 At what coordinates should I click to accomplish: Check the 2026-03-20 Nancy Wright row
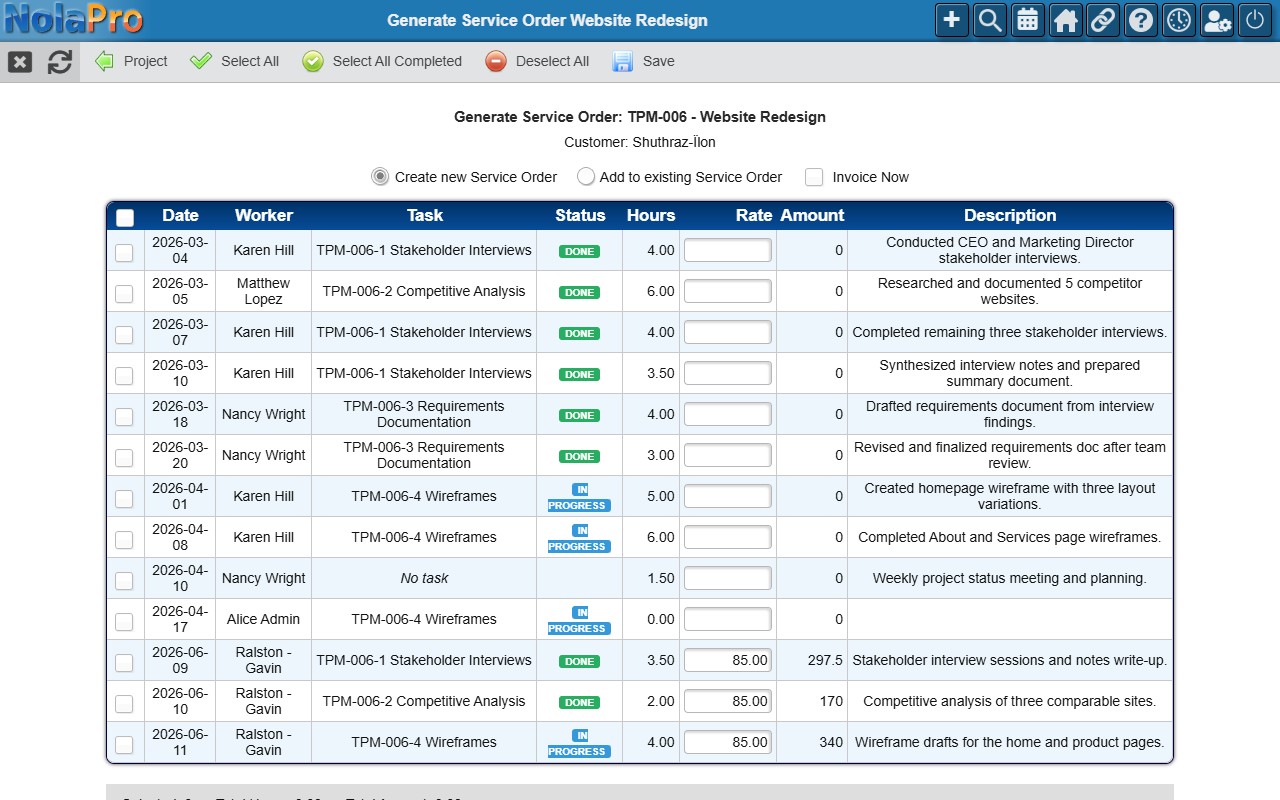click(124, 458)
